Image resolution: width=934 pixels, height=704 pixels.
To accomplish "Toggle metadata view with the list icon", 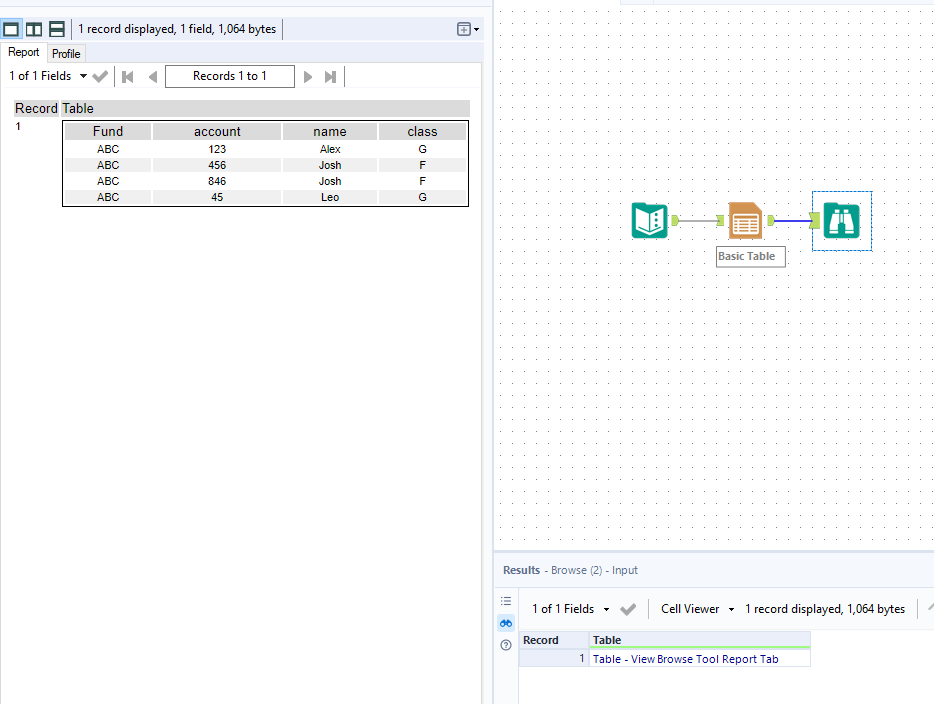I will coord(506,600).
